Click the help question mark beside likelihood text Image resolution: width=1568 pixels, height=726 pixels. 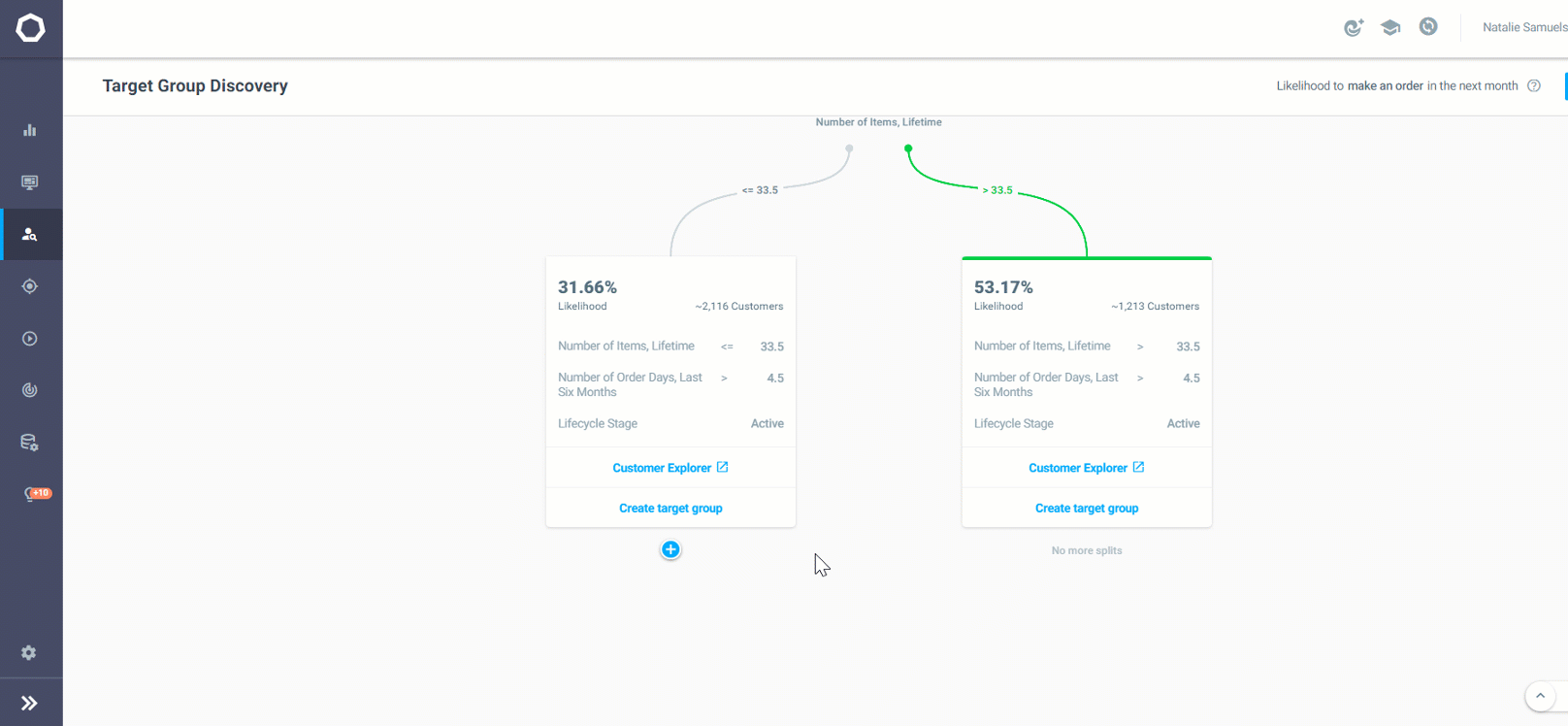1534,85
